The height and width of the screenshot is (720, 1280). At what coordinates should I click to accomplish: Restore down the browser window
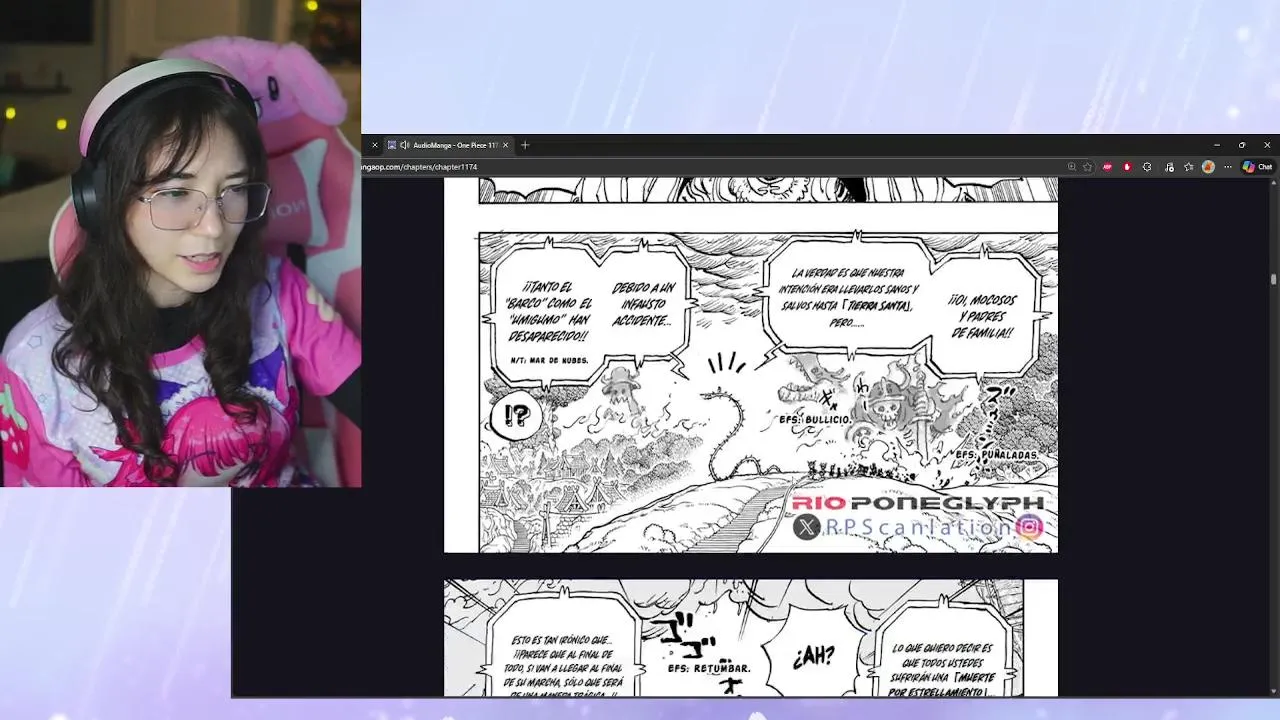pyautogui.click(x=1242, y=145)
